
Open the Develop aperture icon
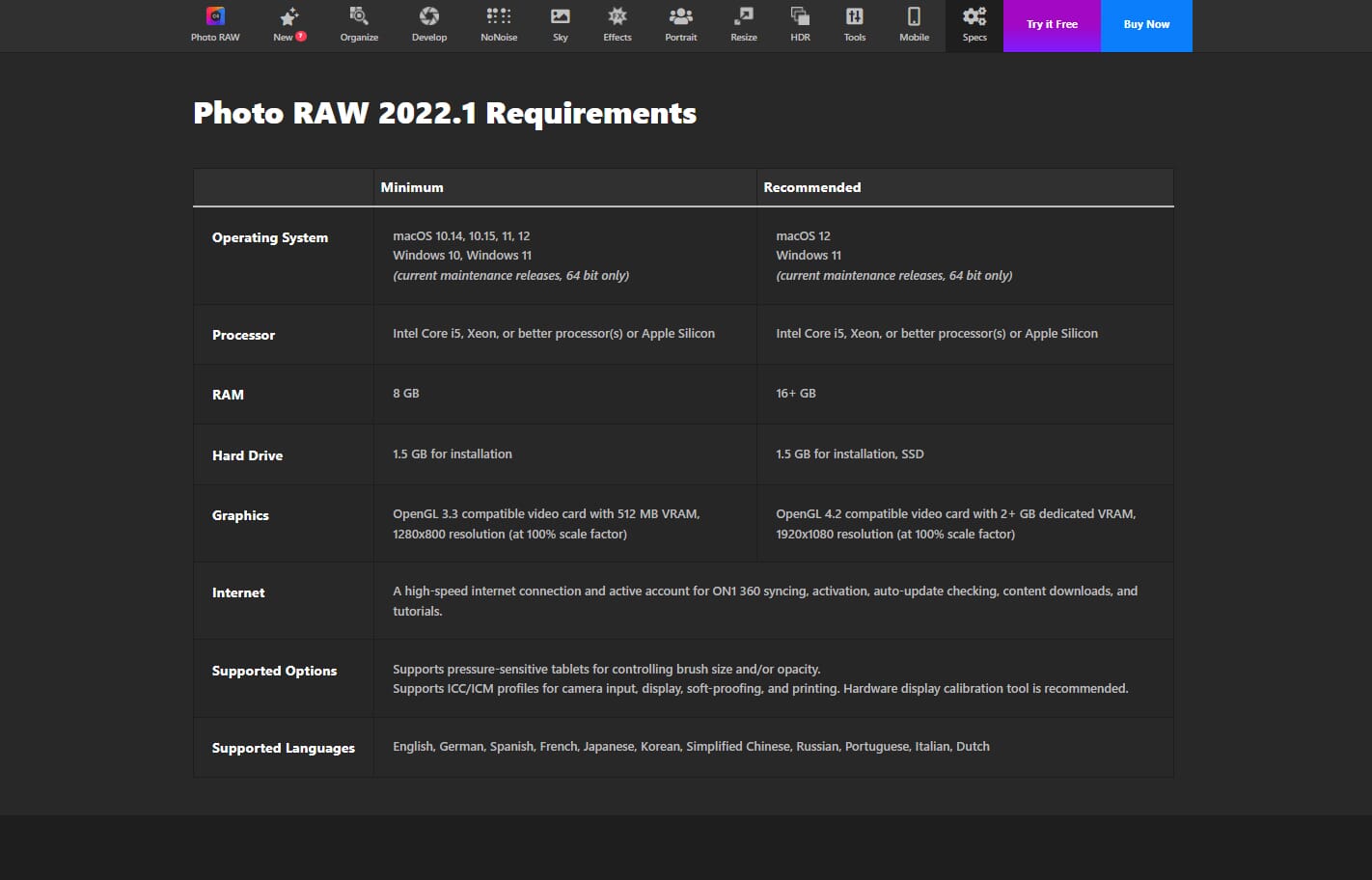point(429,16)
